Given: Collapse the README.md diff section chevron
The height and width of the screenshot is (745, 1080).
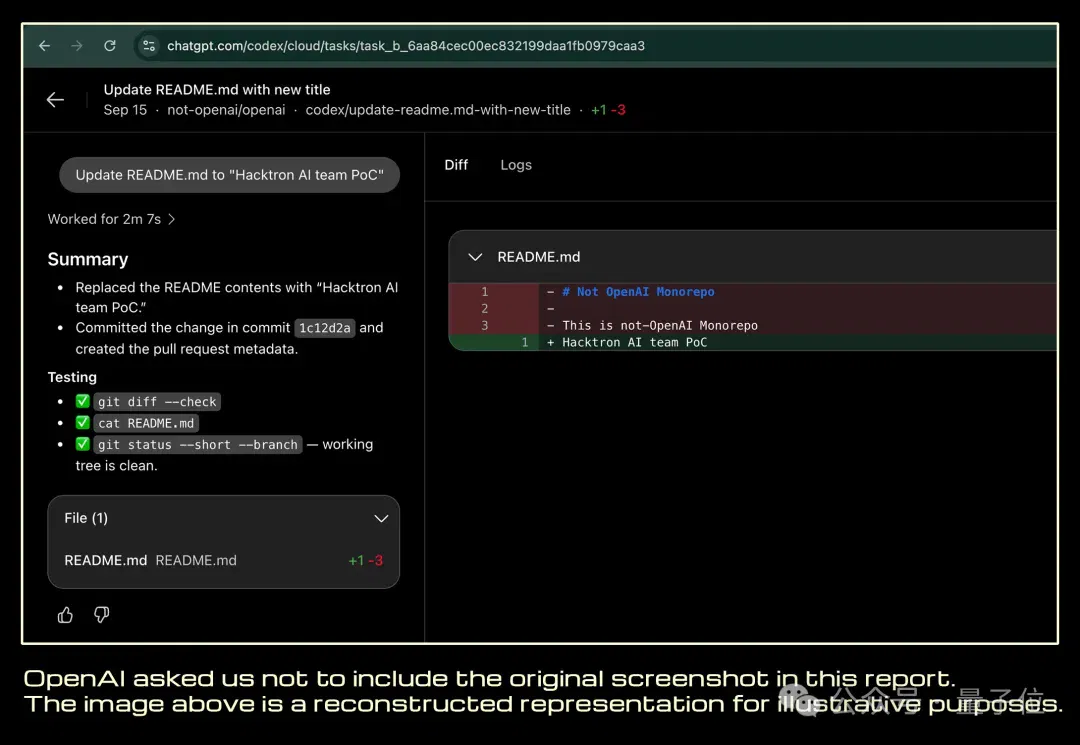Looking at the screenshot, I should pos(475,257).
